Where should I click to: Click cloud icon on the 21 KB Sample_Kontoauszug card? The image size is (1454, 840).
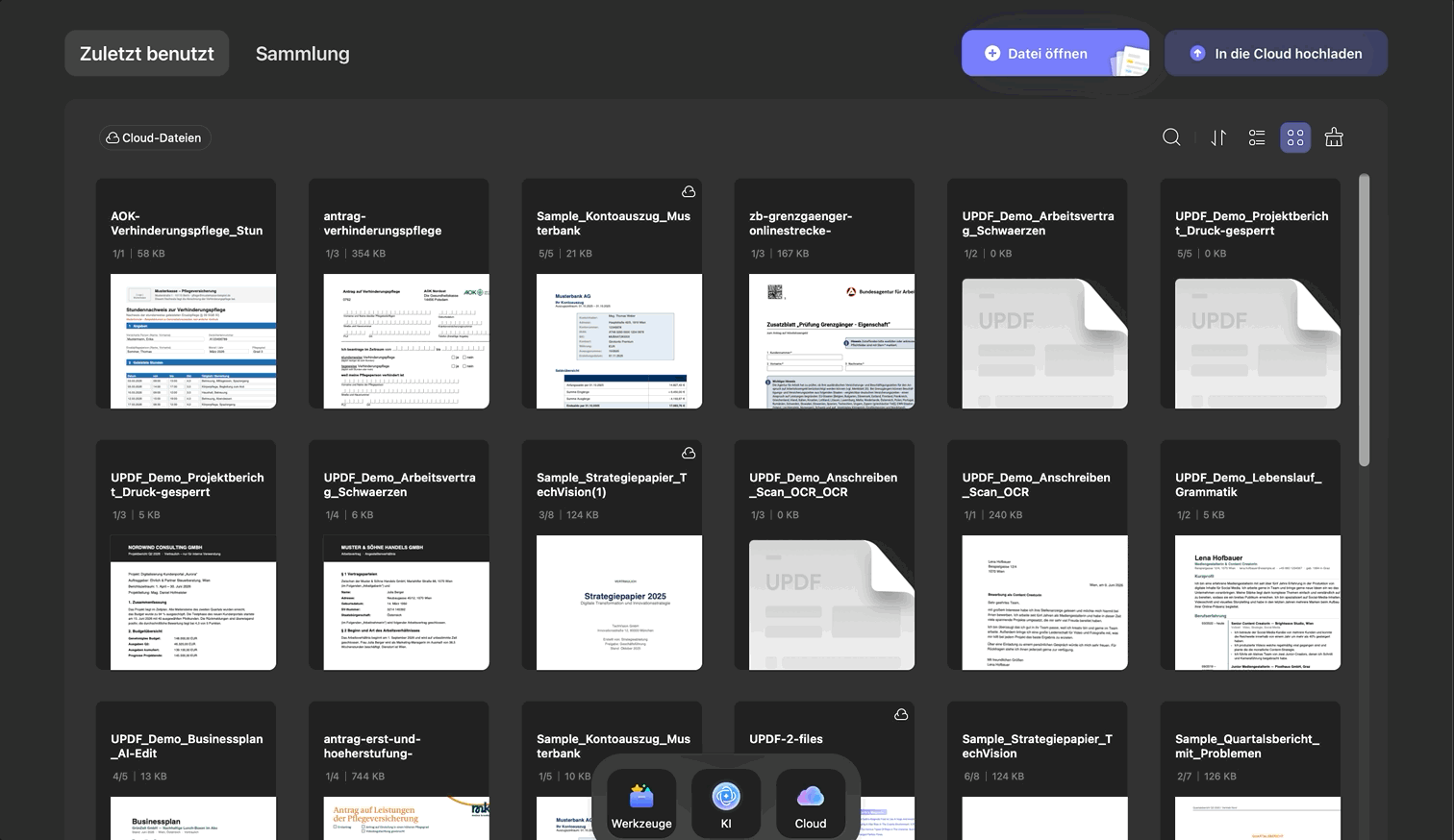click(689, 191)
